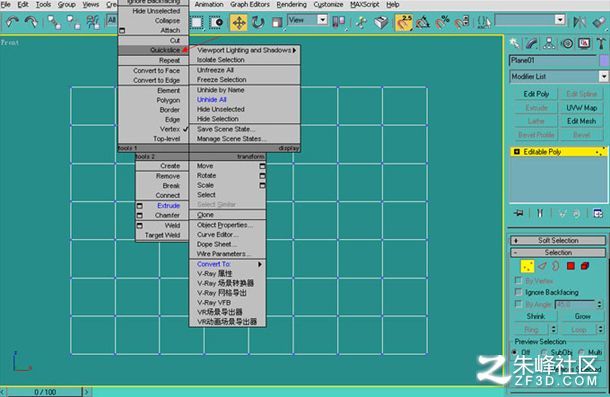Select Vertex sub-object yellow icon

[528, 267]
